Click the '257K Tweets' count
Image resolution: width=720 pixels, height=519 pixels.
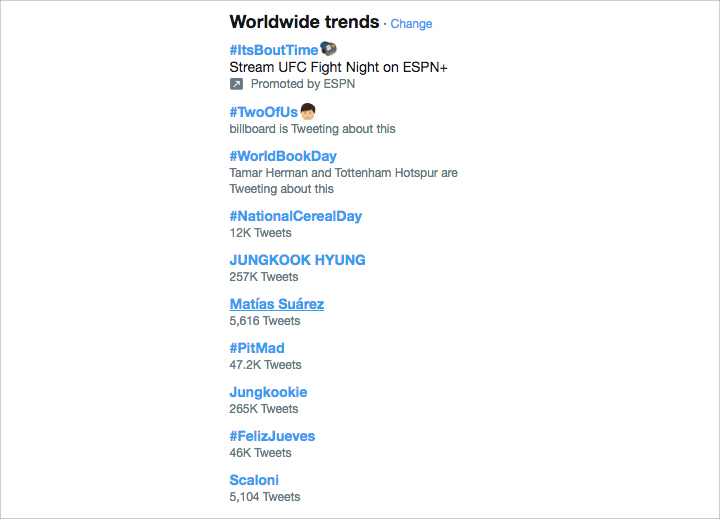click(x=264, y=277)
